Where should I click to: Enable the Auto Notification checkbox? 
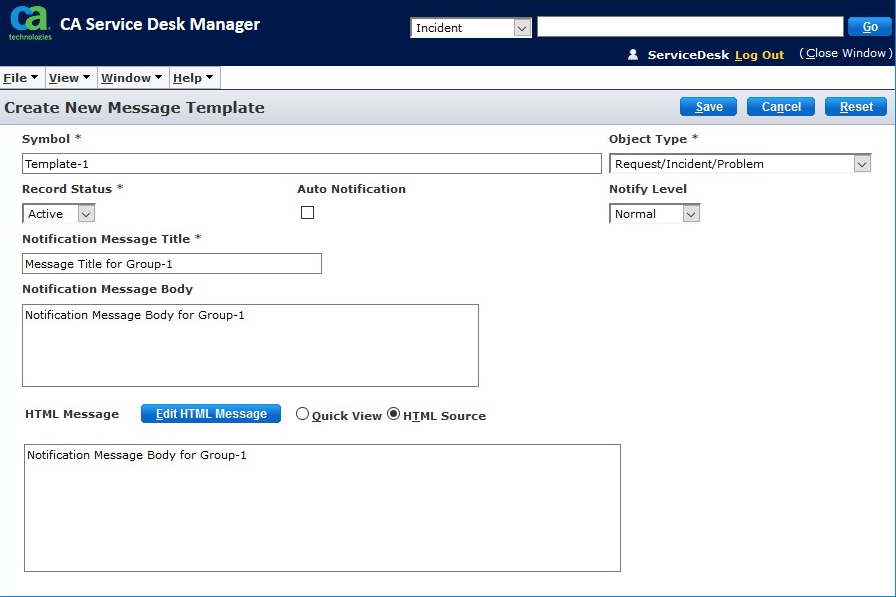tap(307, 213)
